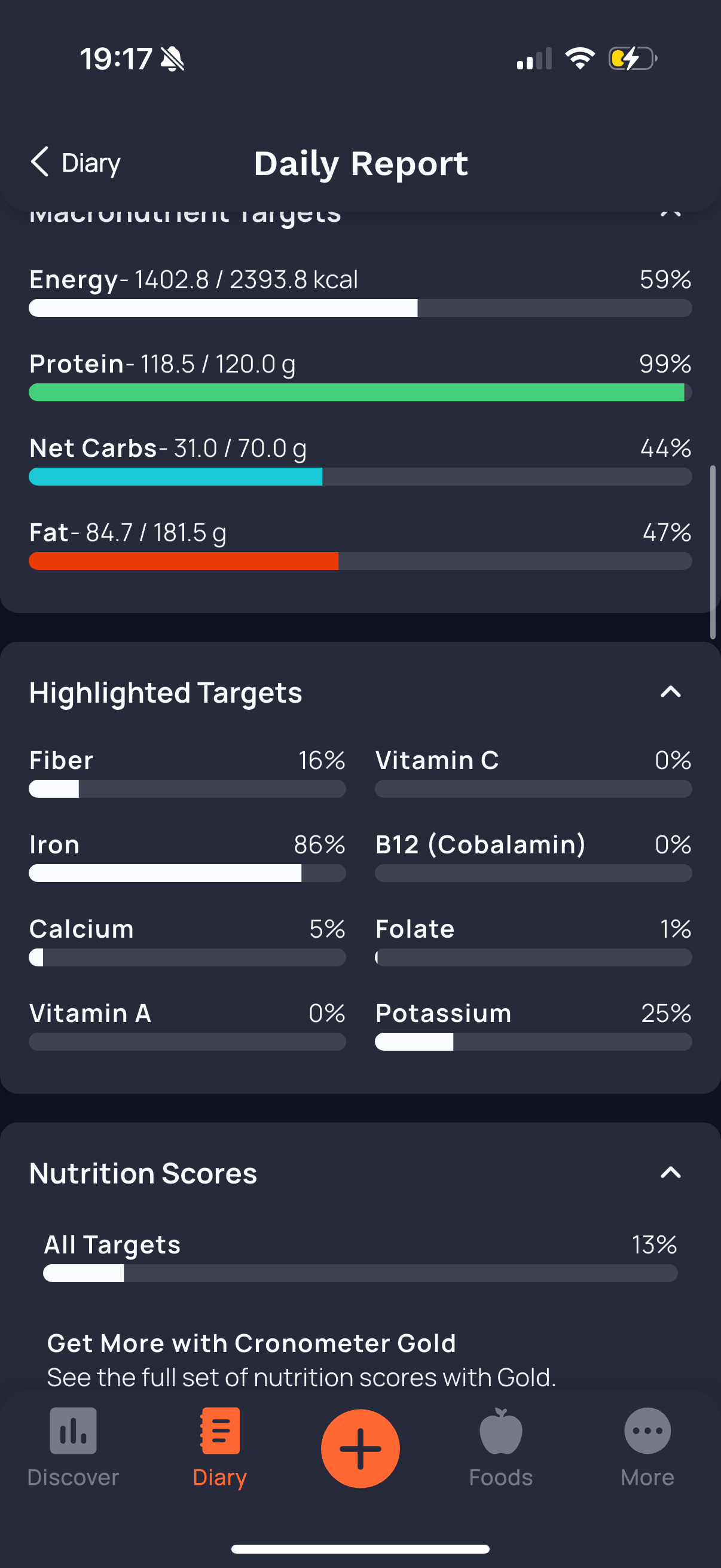Tap the Discover bar chart icon
This screenshot has width=721, height=1568.
coord(73,1430)
